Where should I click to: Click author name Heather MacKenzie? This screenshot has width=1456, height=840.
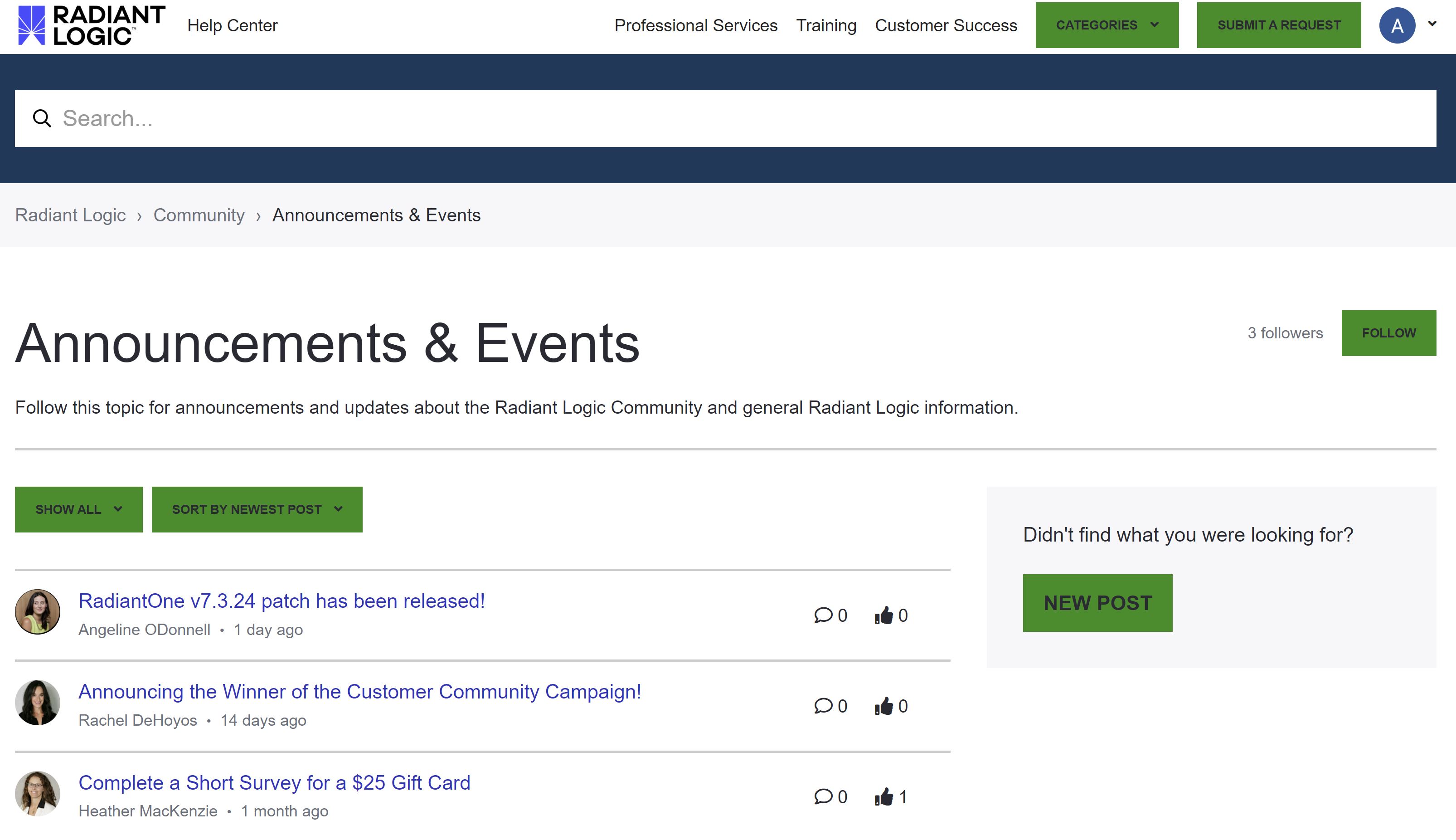coord(148,811)
